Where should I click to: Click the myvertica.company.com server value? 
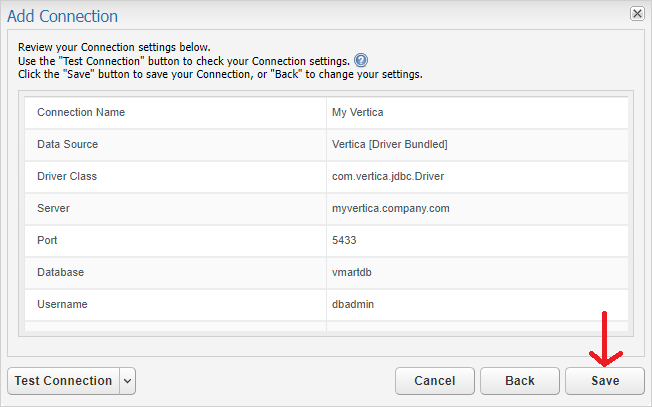coord(390,208)
